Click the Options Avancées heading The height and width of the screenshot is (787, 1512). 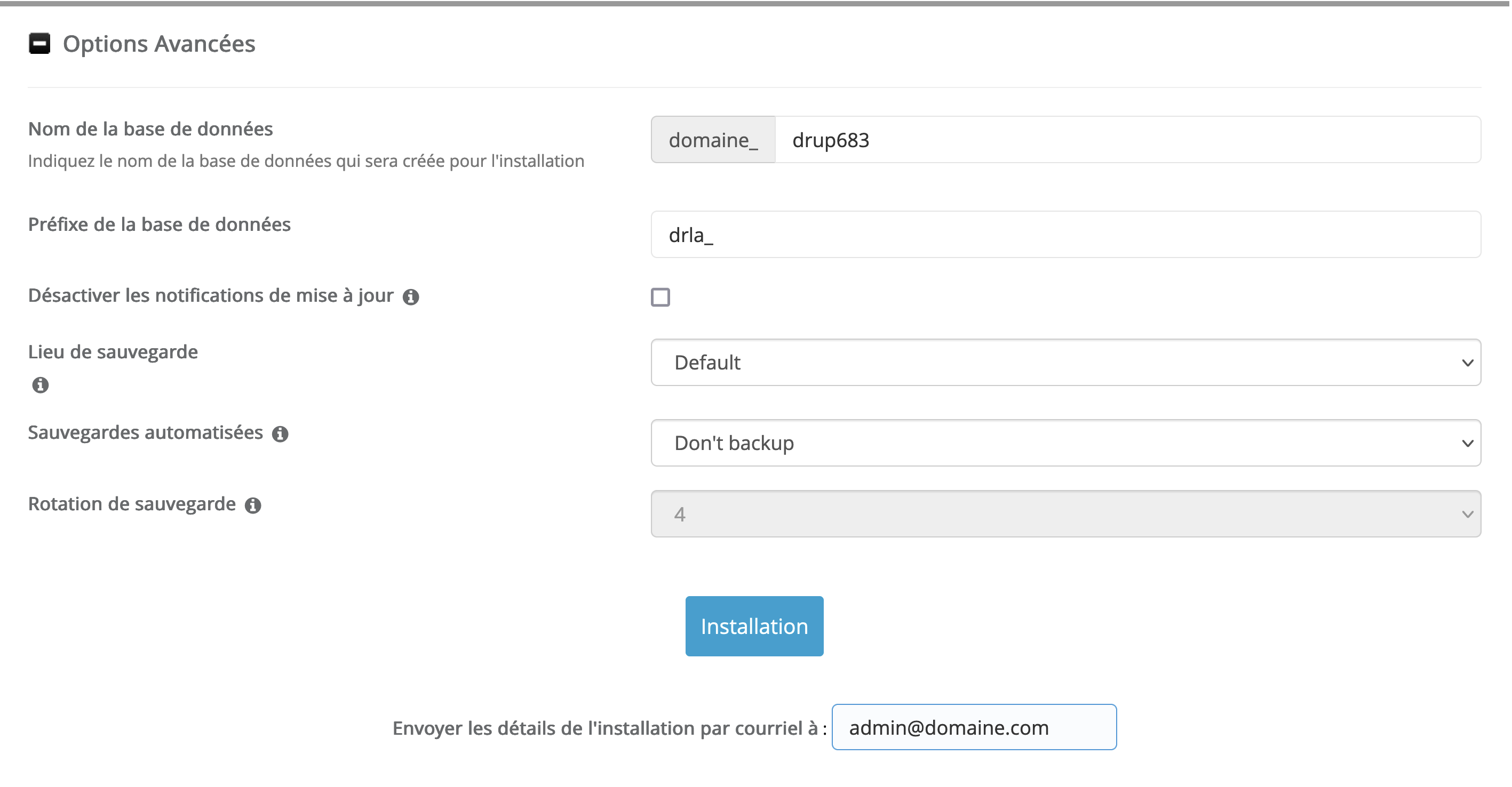tap(159, 44)
